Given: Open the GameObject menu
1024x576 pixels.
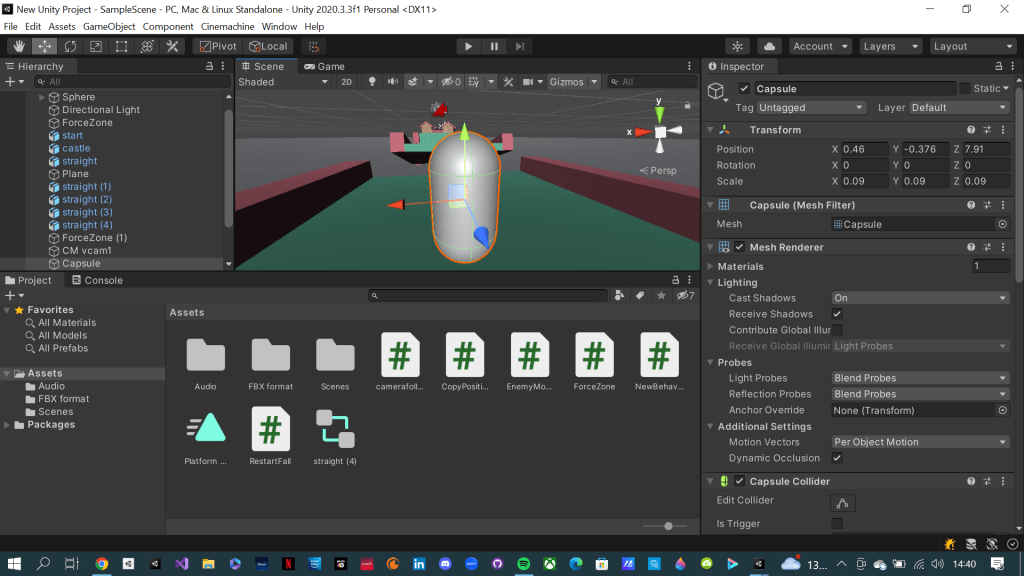Looking at the screenshot, I should tap(108, 26).
